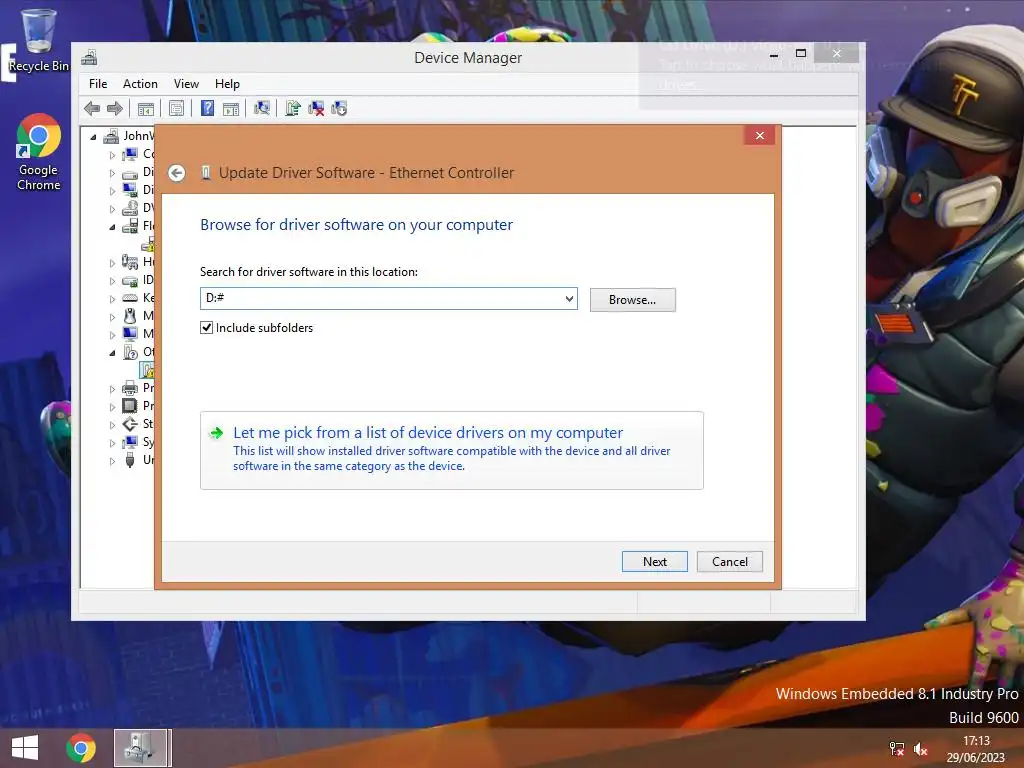The image size is (1024, 768).
Task: Select the Universal Serial Bus plug icon (Un row)
Action: click(131, 460)
